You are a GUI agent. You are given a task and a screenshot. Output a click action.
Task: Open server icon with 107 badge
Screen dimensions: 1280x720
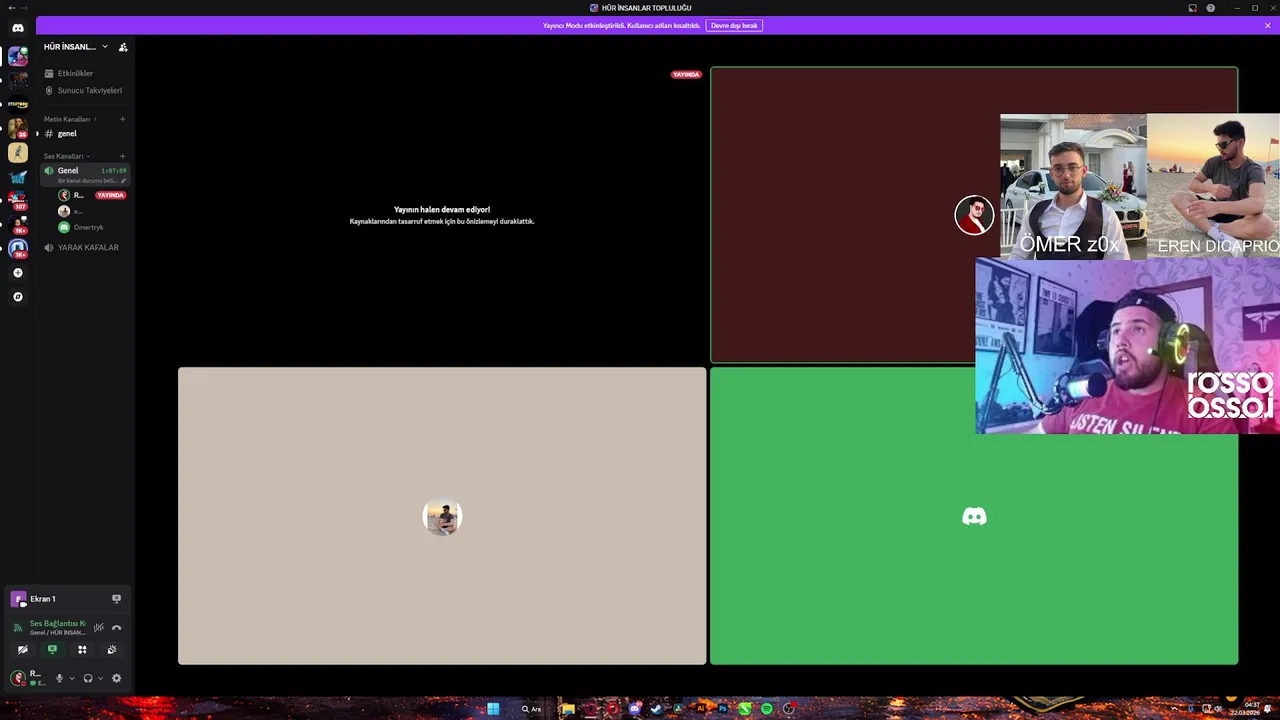(18, 200)
